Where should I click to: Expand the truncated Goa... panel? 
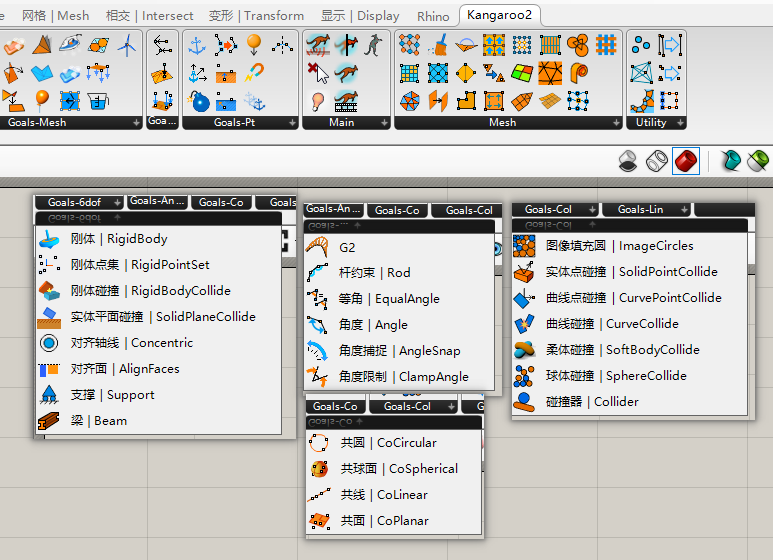pyautogui.click(x=162, y=121)
